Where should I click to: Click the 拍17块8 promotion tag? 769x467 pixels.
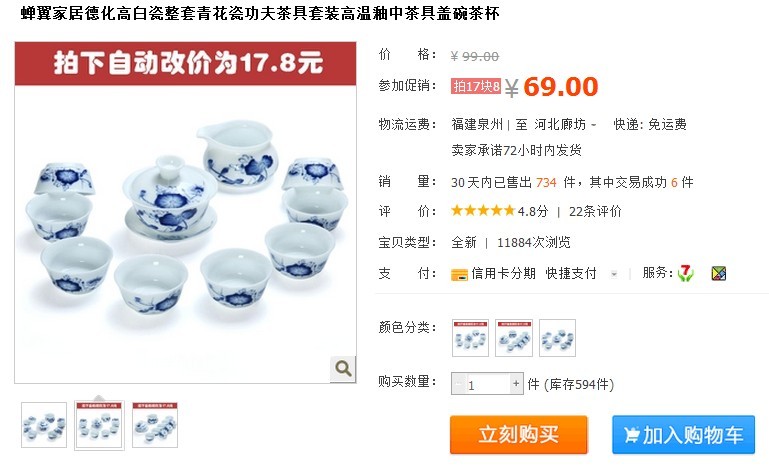pyautogui.click(x=476, y=86)
